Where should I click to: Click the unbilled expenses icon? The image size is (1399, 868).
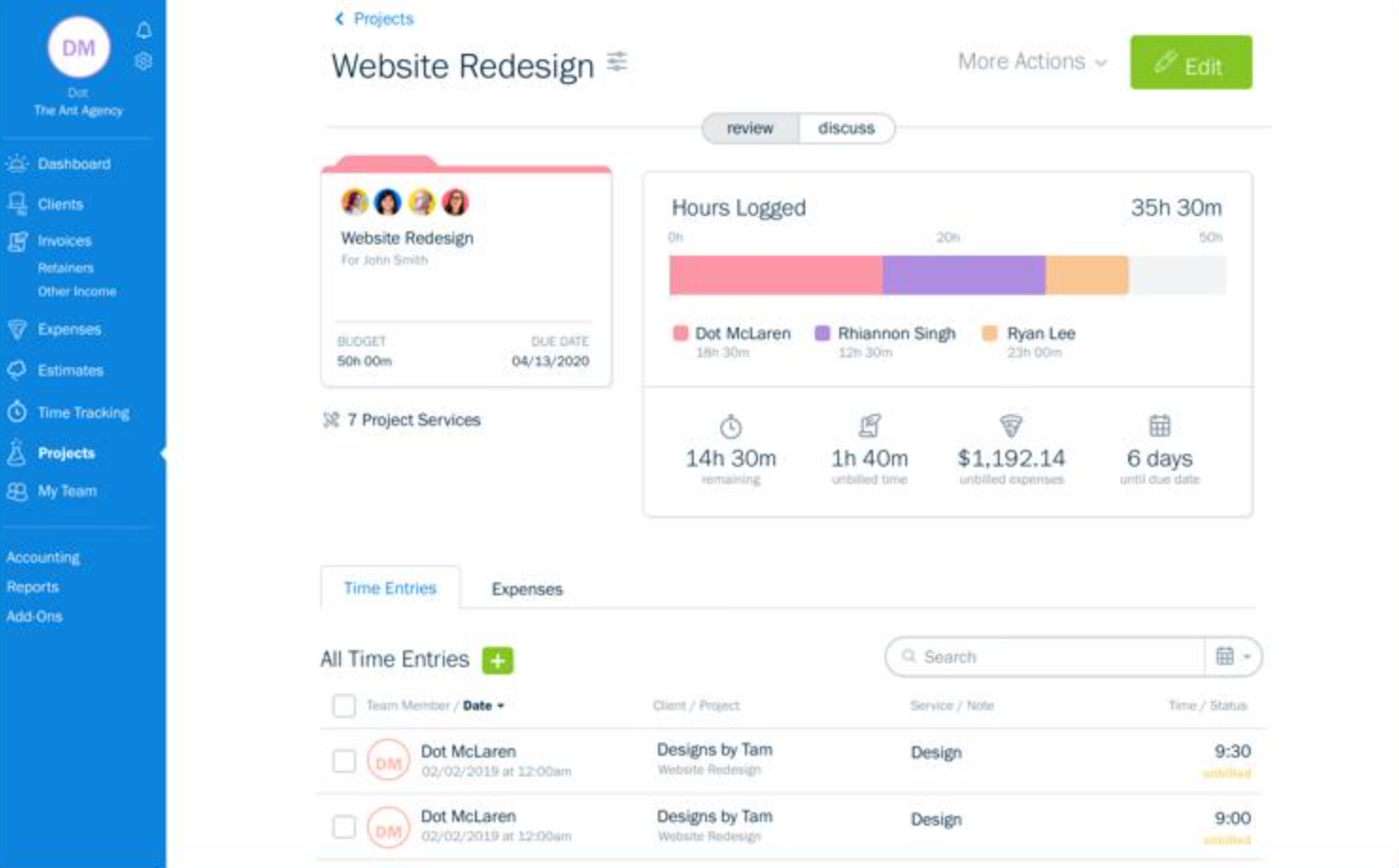click(x=1011, y=426)
